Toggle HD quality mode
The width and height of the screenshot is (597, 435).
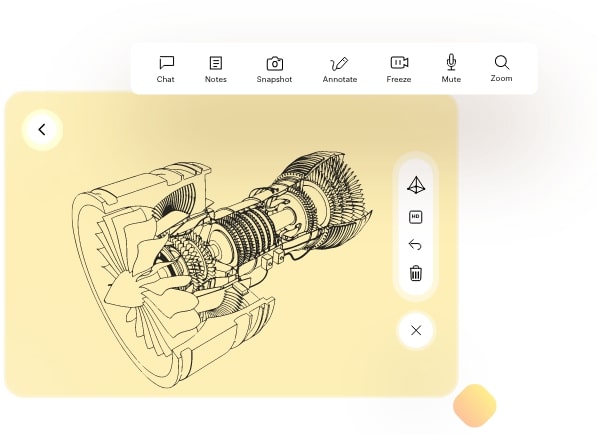pos(415,217)
